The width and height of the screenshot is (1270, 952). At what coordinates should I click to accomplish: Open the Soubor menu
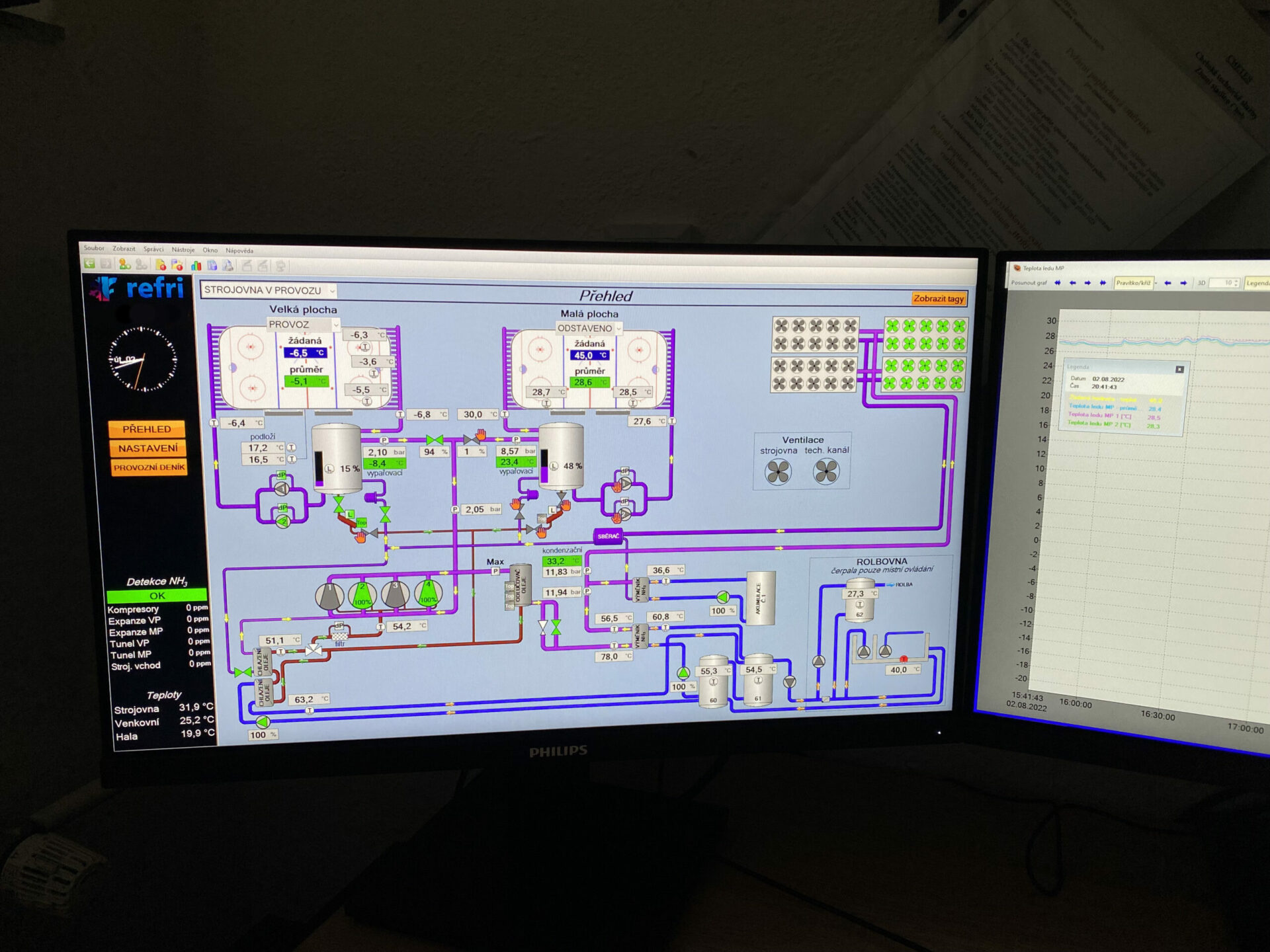point(94,249)
